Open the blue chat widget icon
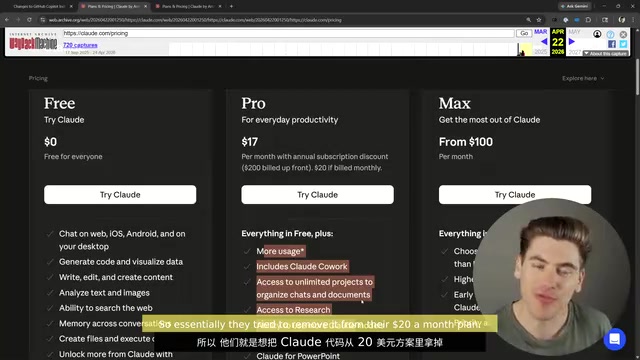 (x=615, y=339)
